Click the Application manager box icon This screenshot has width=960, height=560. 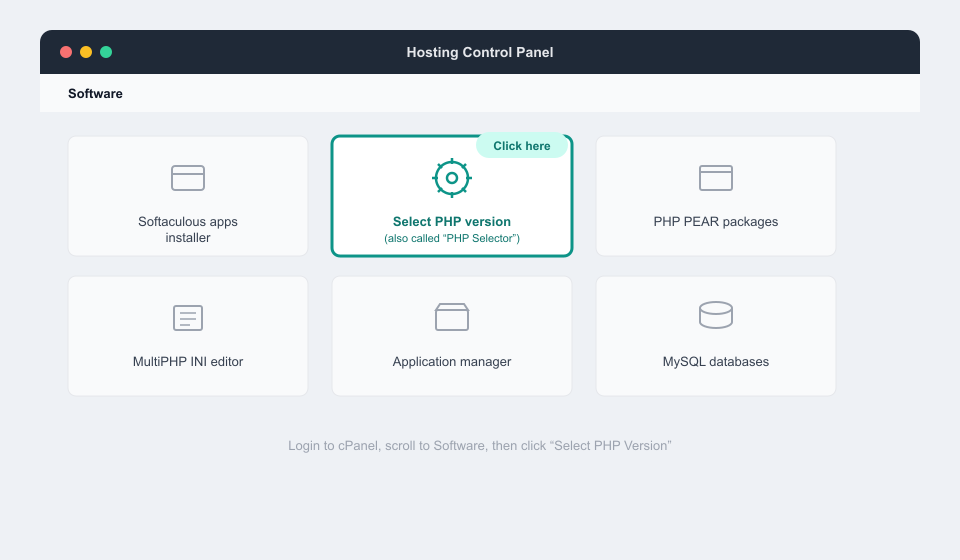pyautogui.click(x=452, y=317)
